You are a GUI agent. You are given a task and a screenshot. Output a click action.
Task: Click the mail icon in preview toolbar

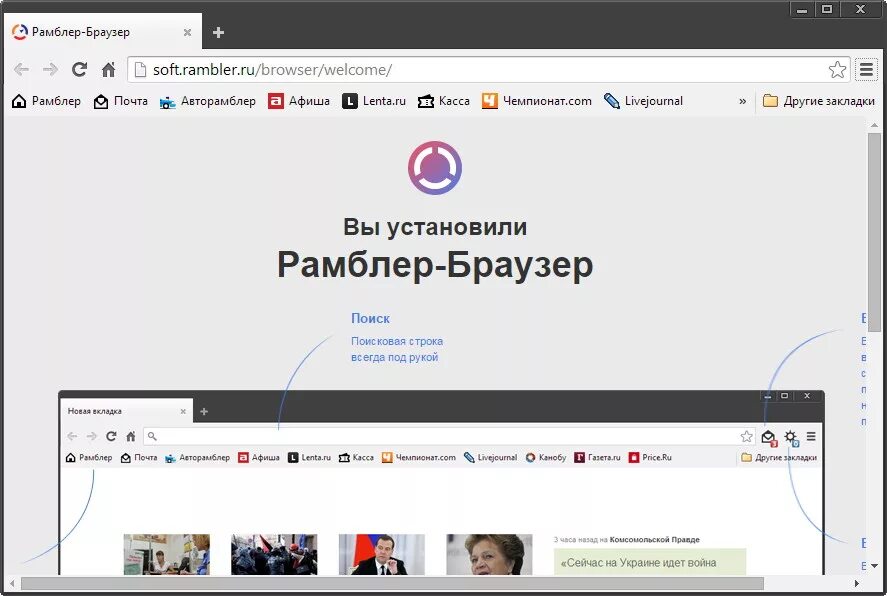coord(768,437)
